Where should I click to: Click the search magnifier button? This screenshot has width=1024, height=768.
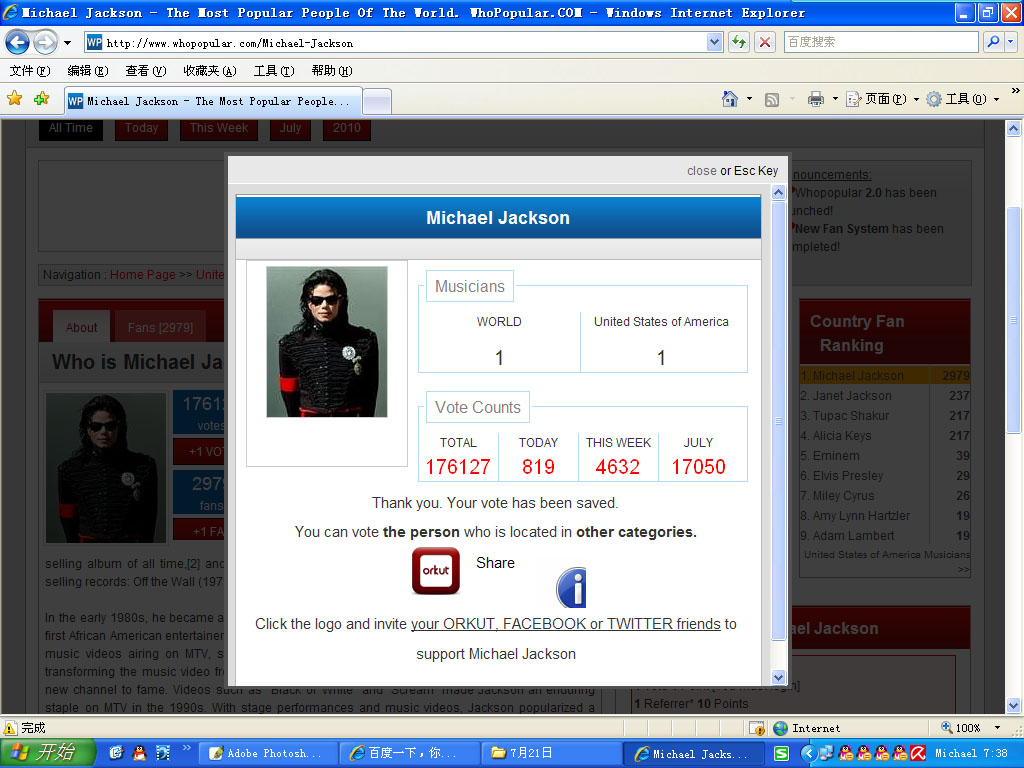[x=993, y=42]
